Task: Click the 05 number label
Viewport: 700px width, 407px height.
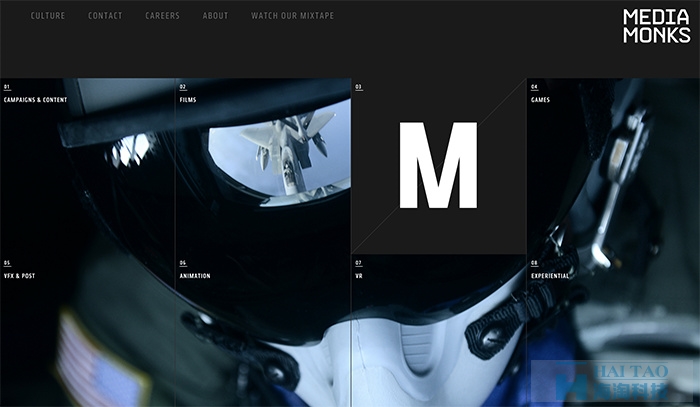Action: [7, 263]
